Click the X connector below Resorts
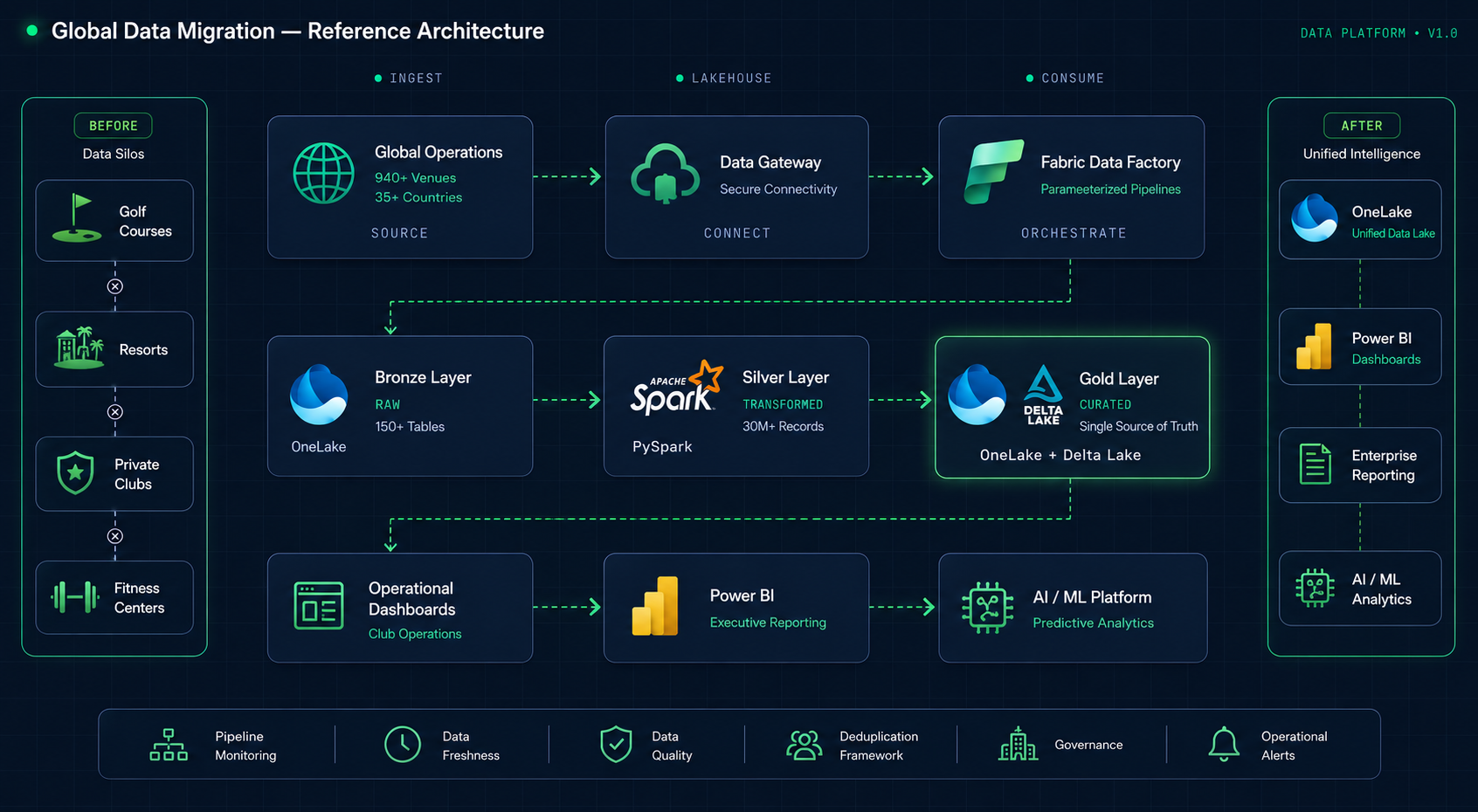The width and height of the screenshot is (1478, 812). pos(115,412)
